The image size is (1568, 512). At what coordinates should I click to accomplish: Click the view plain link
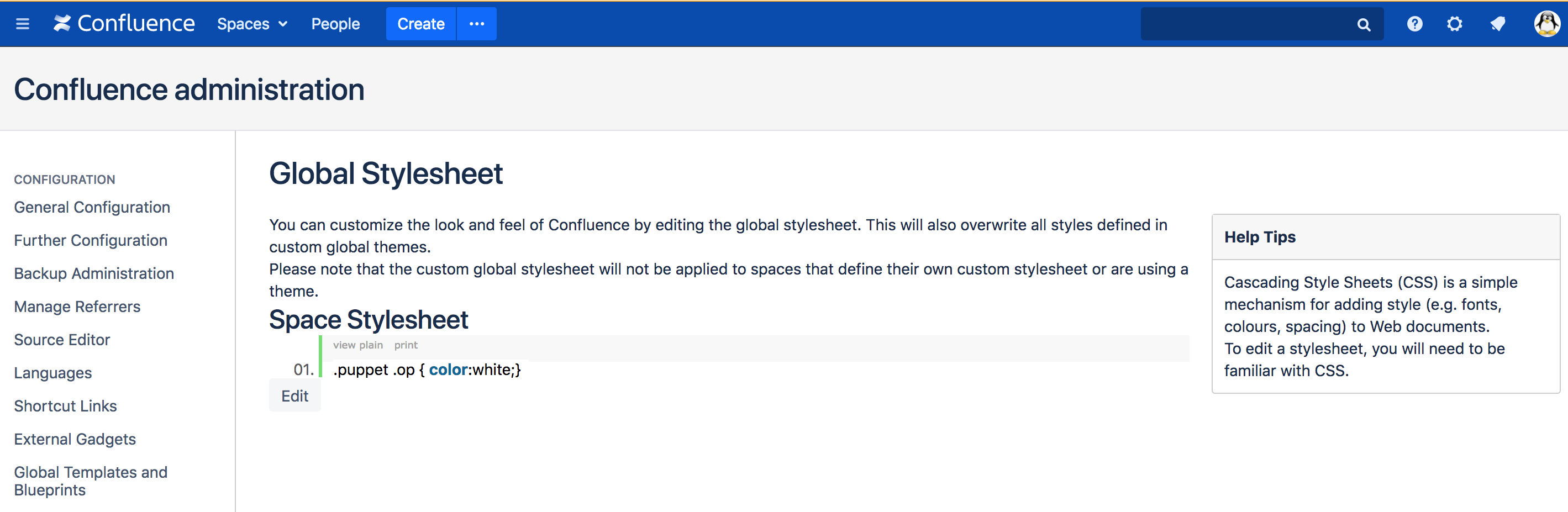click(x=358, y=345)
